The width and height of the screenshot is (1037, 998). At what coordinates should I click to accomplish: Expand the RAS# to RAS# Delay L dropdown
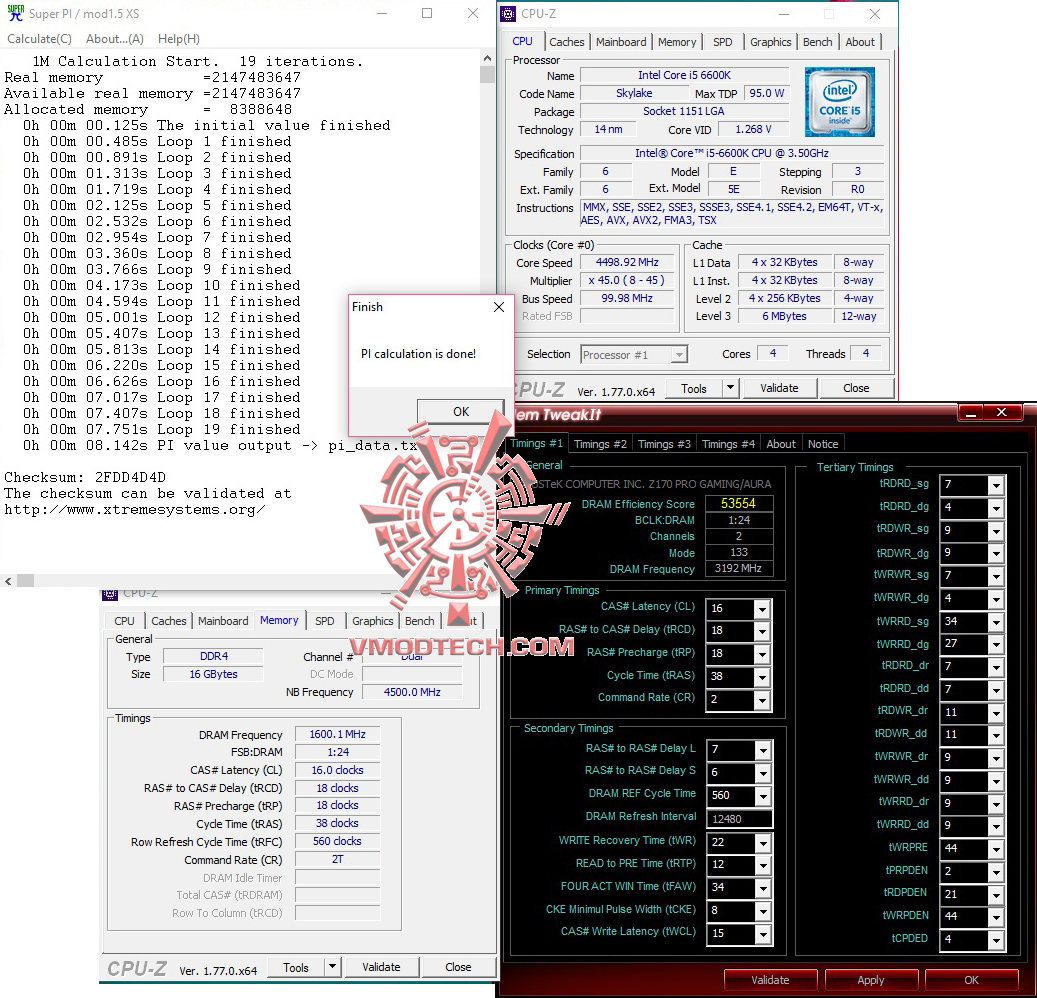click(x=763, y=750)
